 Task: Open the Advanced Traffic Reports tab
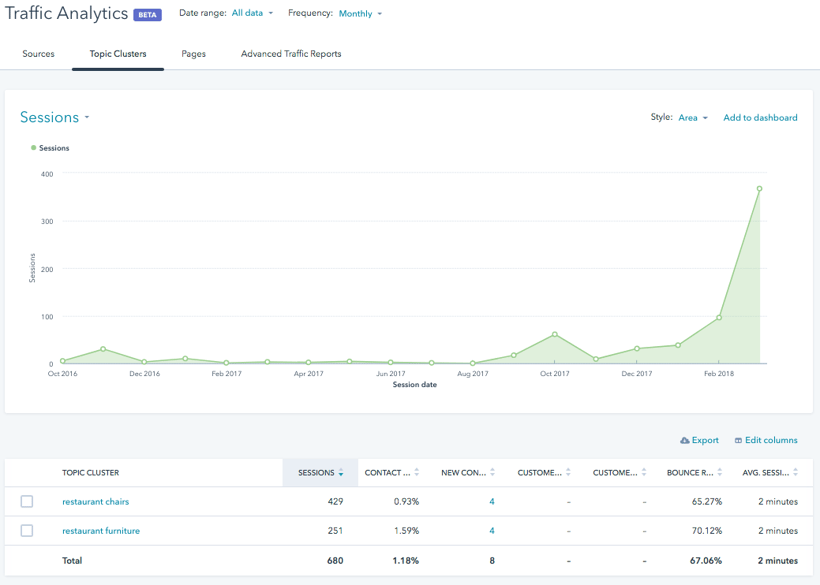pyautogui.click(x=291, y=54)
